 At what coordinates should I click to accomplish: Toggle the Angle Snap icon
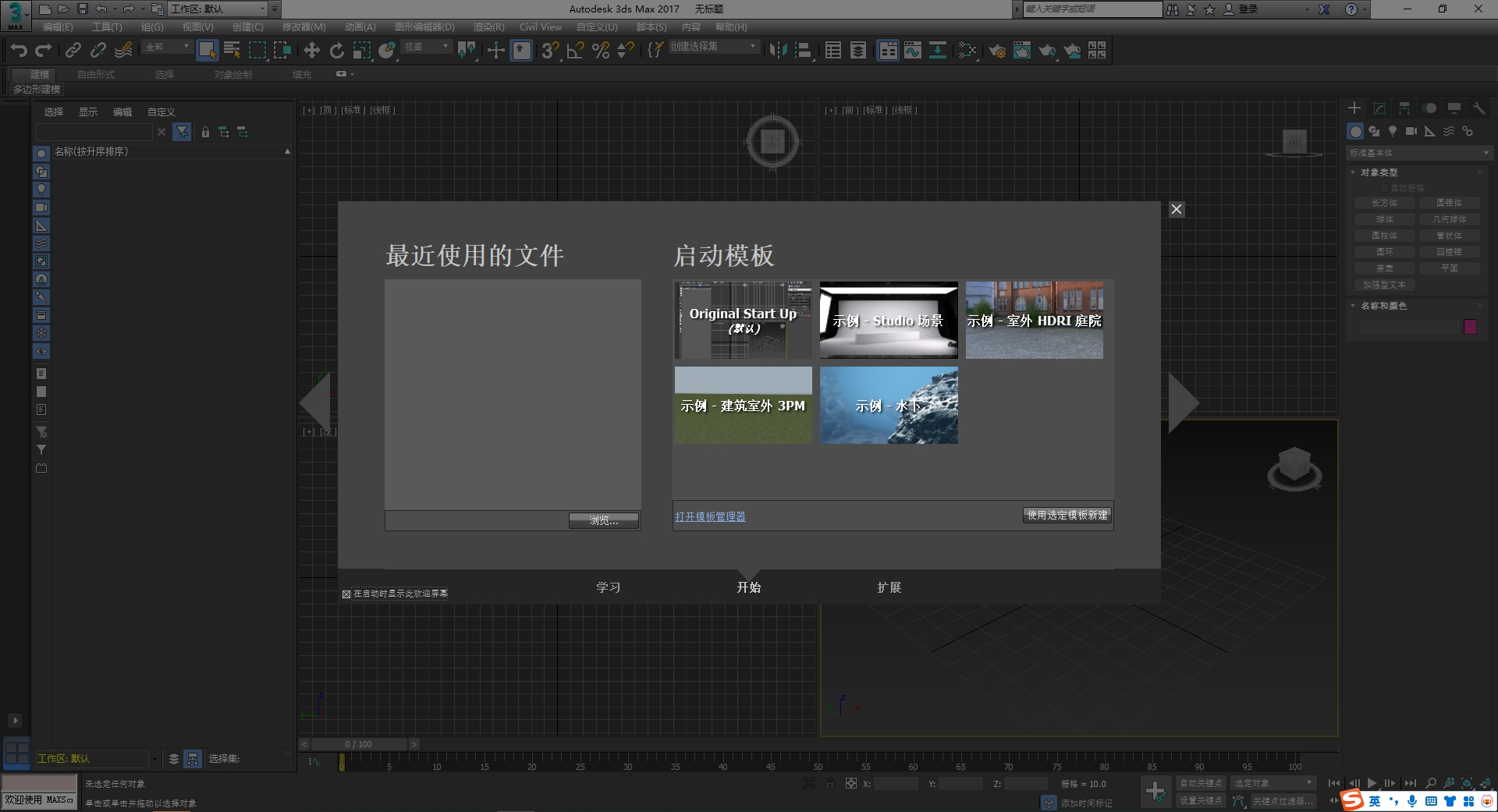click(575, 50)
